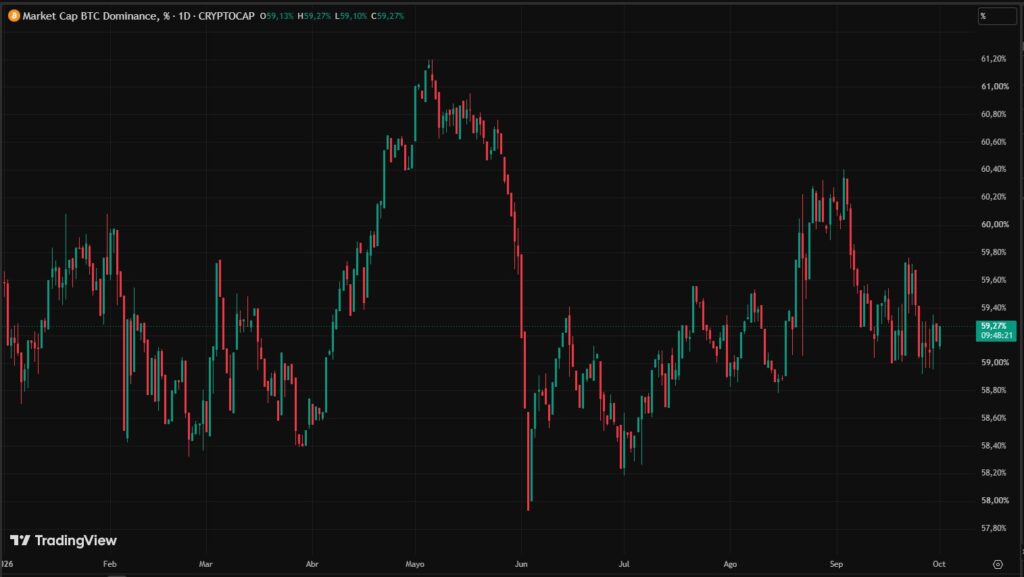Click the 58,60% price scale label
This screenshot has height=577, width=1024.
tap(993, 418)
